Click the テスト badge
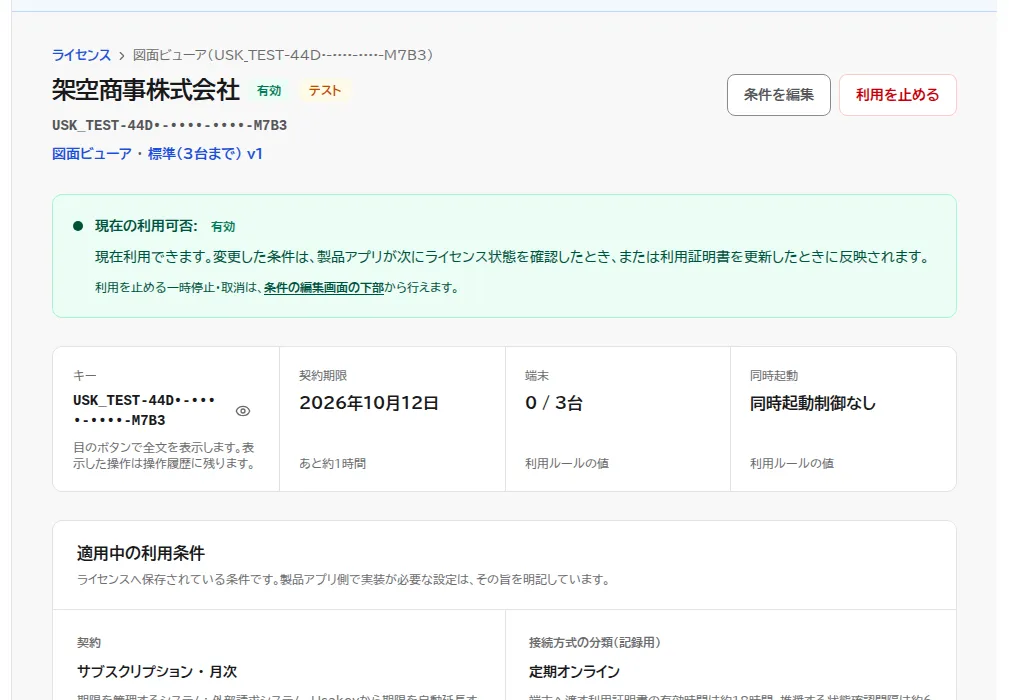 (x=324, y=91)
